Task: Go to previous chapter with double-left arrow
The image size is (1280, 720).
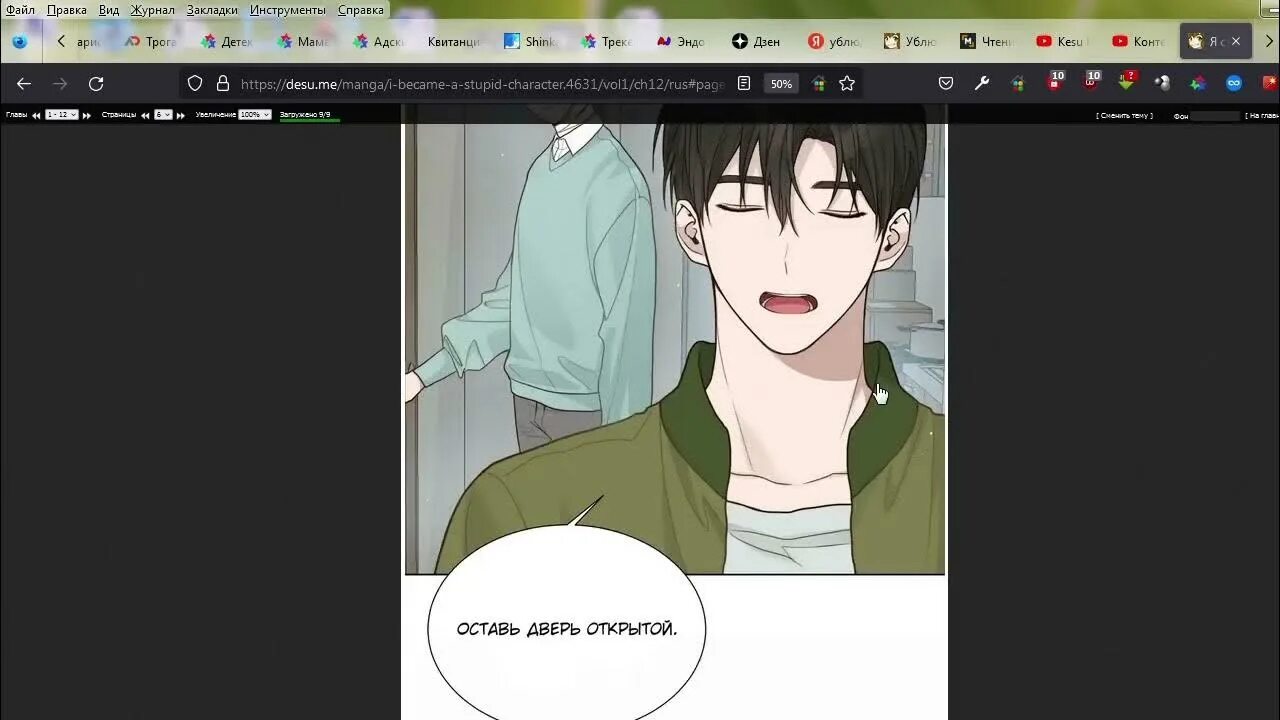Action: (36, 116)
